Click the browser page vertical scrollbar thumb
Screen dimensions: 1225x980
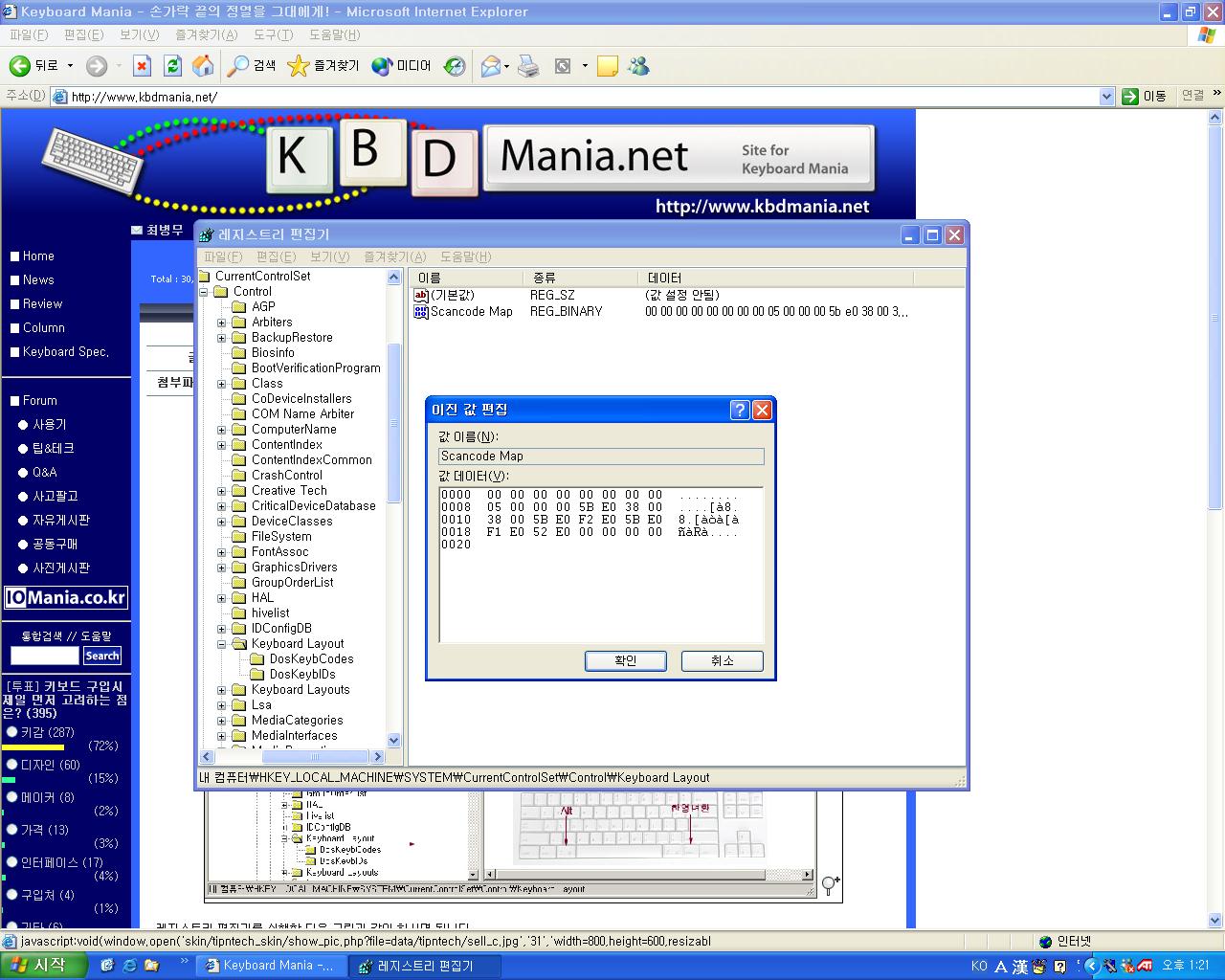(x=1217, y=316)
